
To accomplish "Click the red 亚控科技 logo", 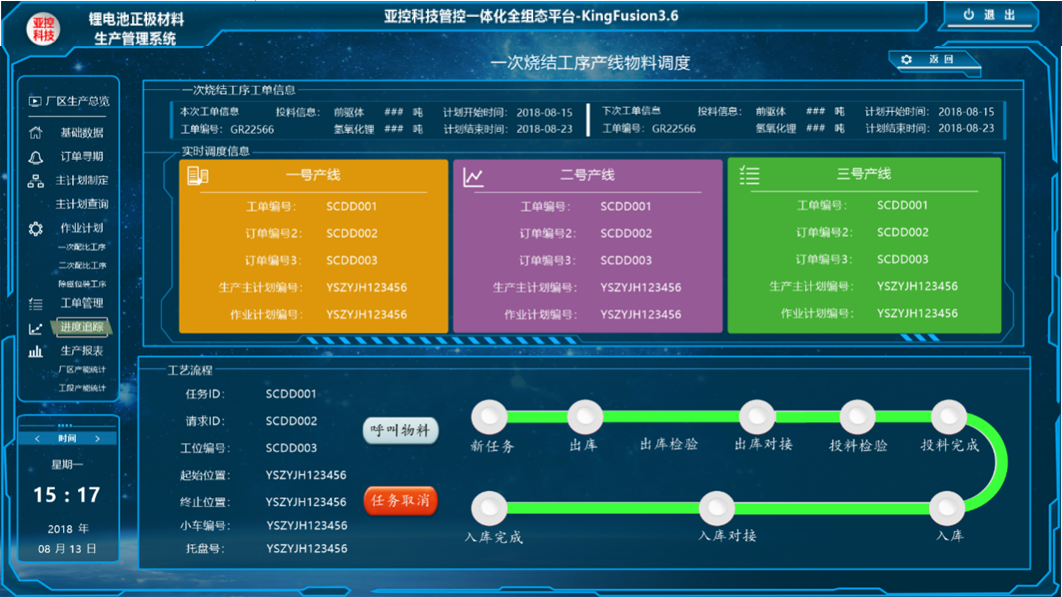I will pyautogui.click(x=43, y=29).
